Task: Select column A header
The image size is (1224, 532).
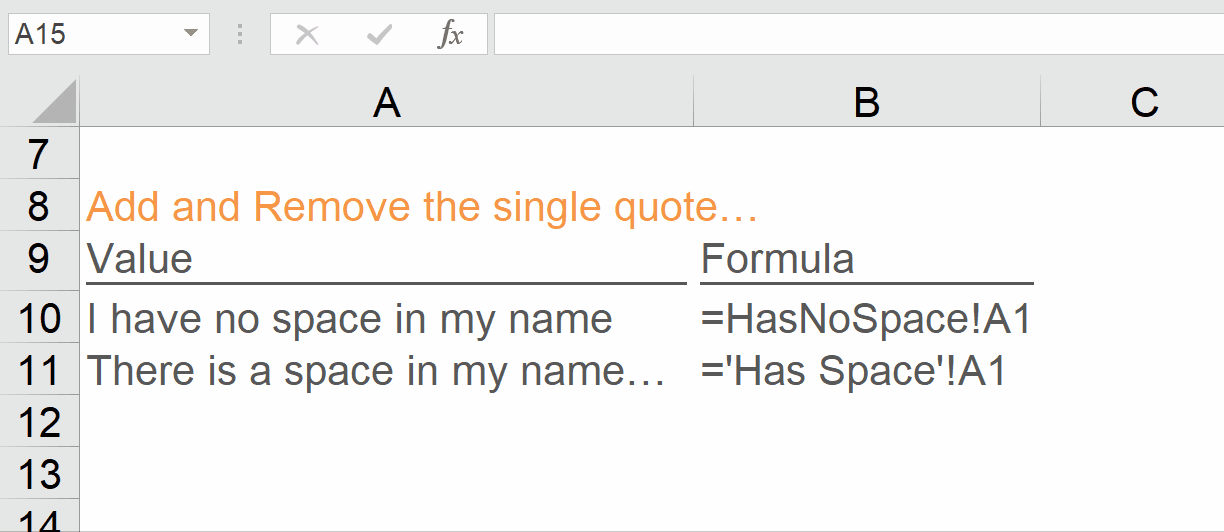Action: click(x=386, y=103)
